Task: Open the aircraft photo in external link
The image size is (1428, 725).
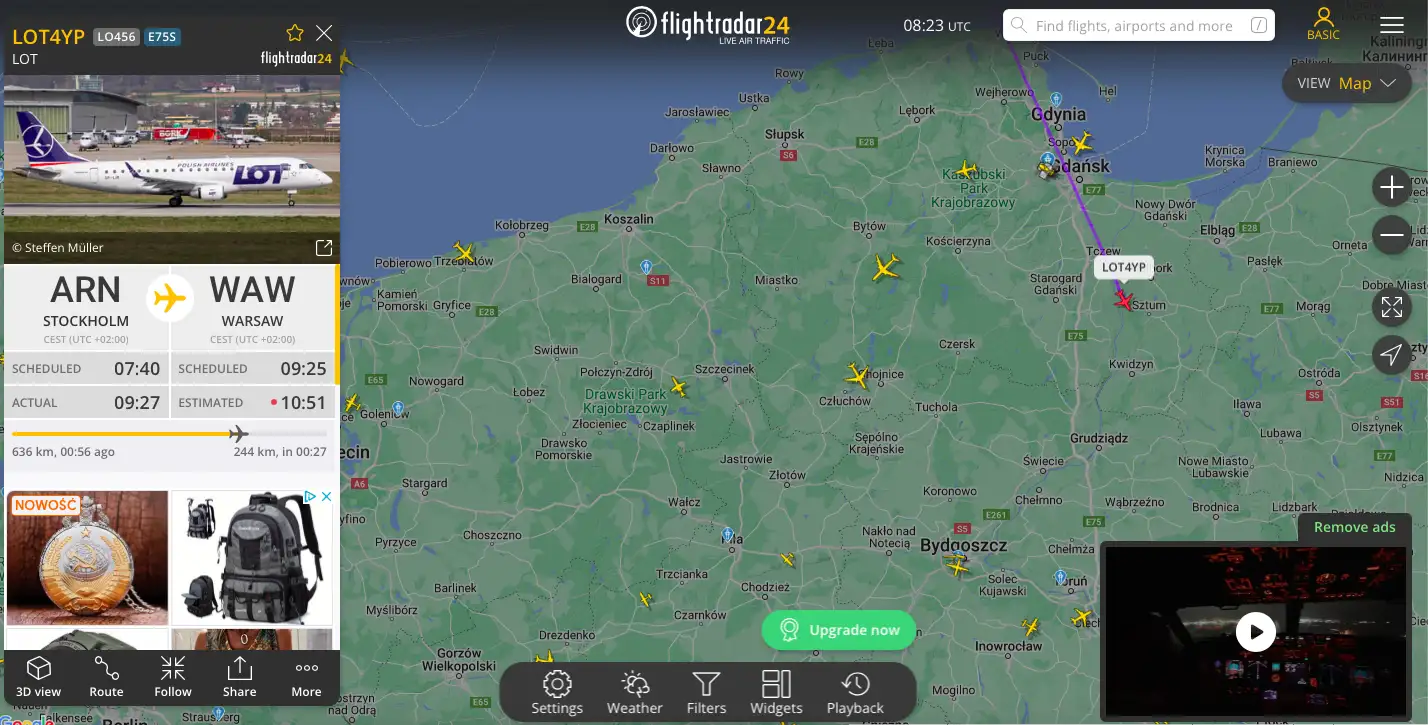Action: tap(324, 247)
